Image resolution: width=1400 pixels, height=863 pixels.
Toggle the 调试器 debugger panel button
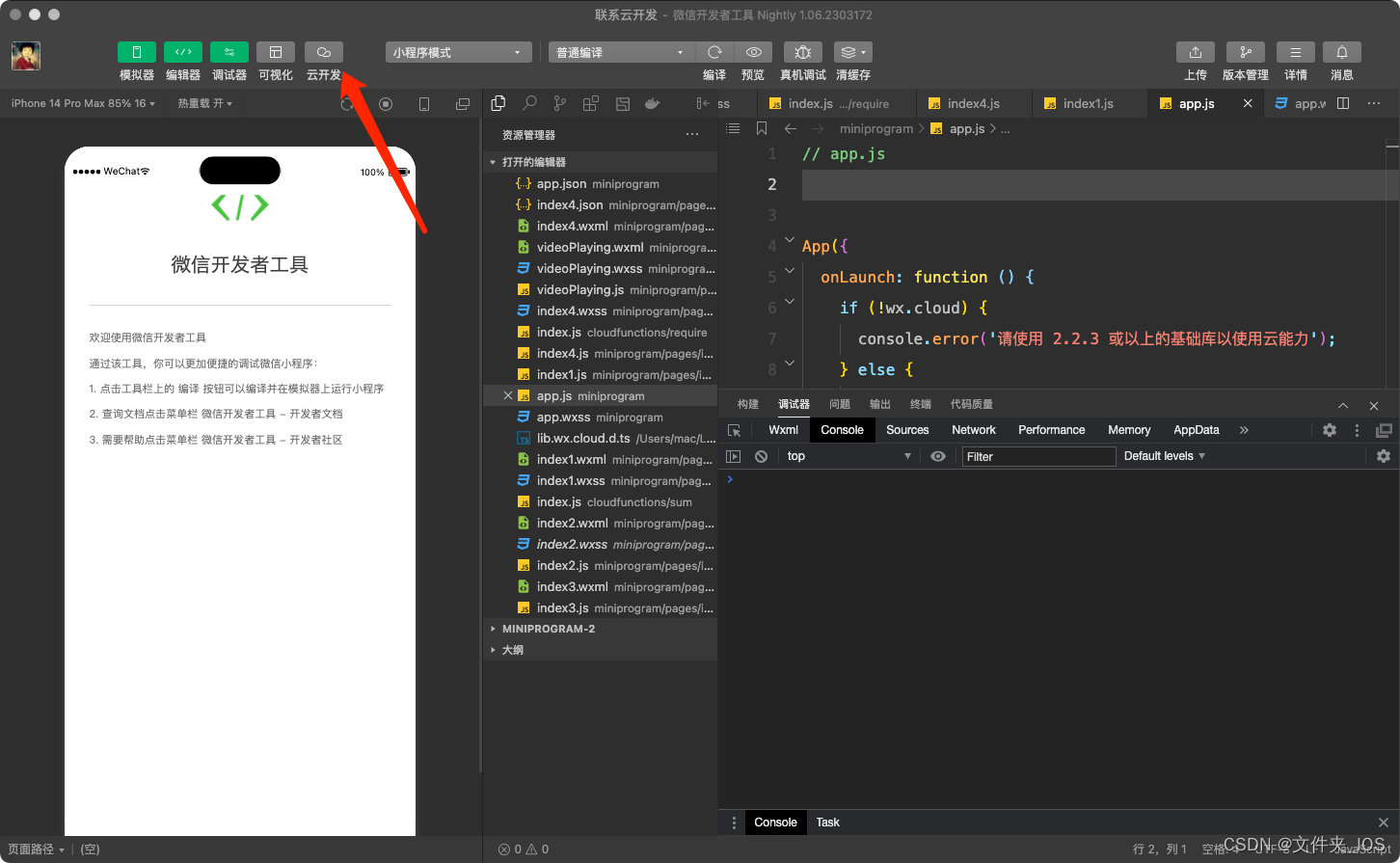[x=229, y=52]
